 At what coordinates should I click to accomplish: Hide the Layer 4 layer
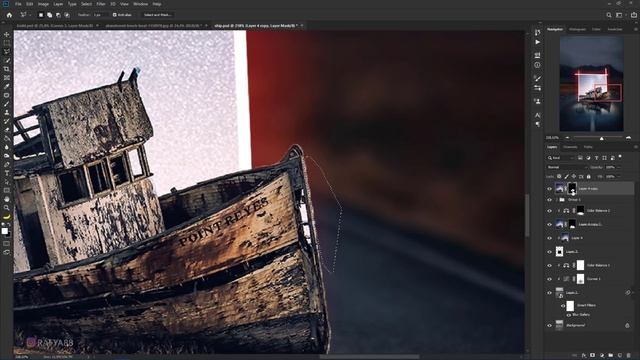549,238
